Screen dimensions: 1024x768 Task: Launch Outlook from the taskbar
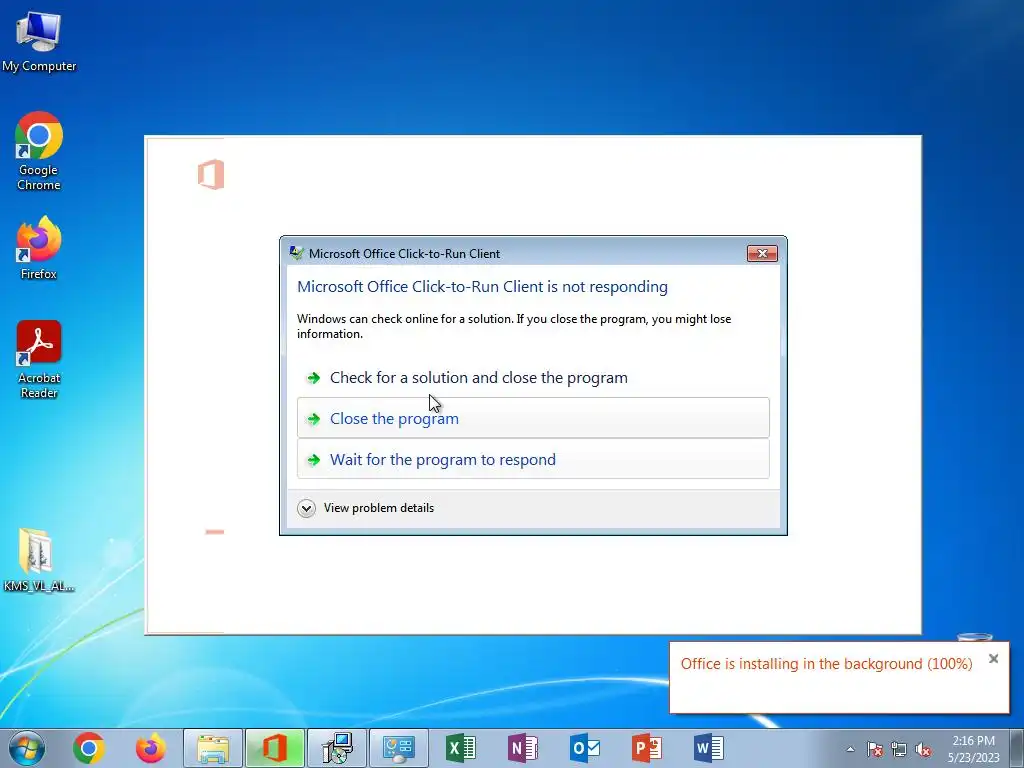(585, 748)
